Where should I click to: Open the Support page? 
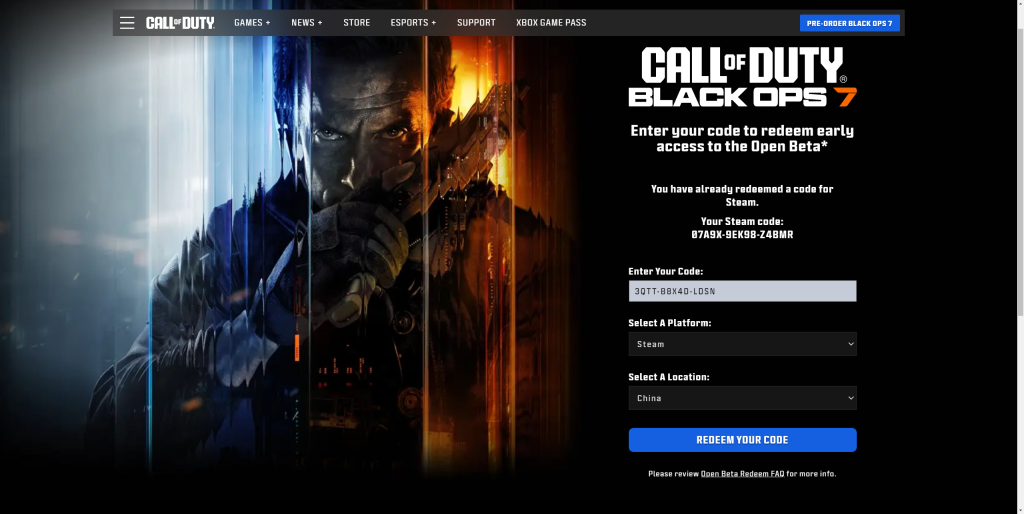click(x=476, y=23)
